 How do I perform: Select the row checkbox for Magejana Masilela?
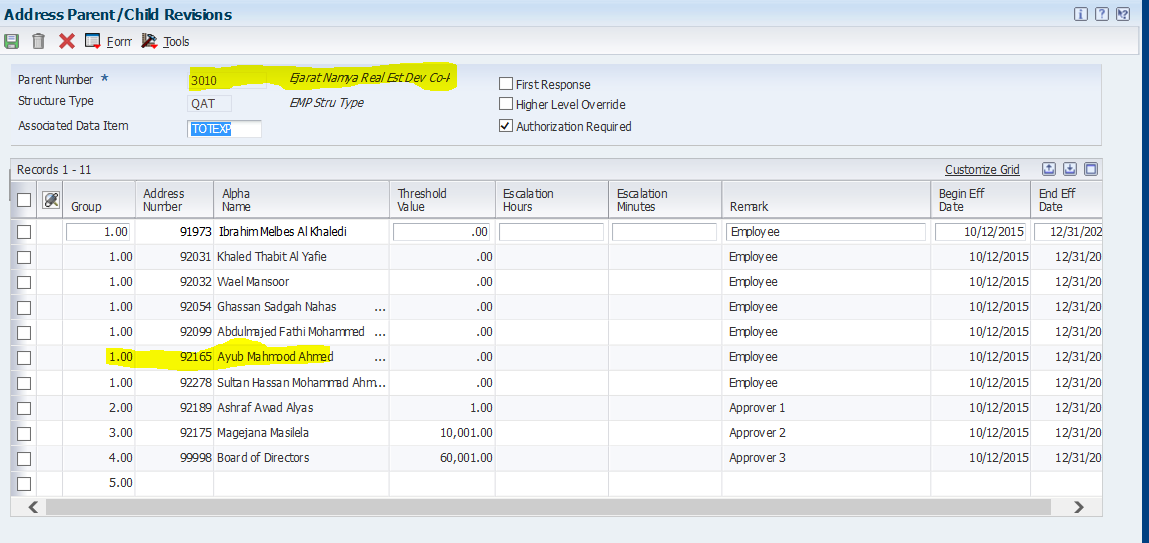point(24,433)
